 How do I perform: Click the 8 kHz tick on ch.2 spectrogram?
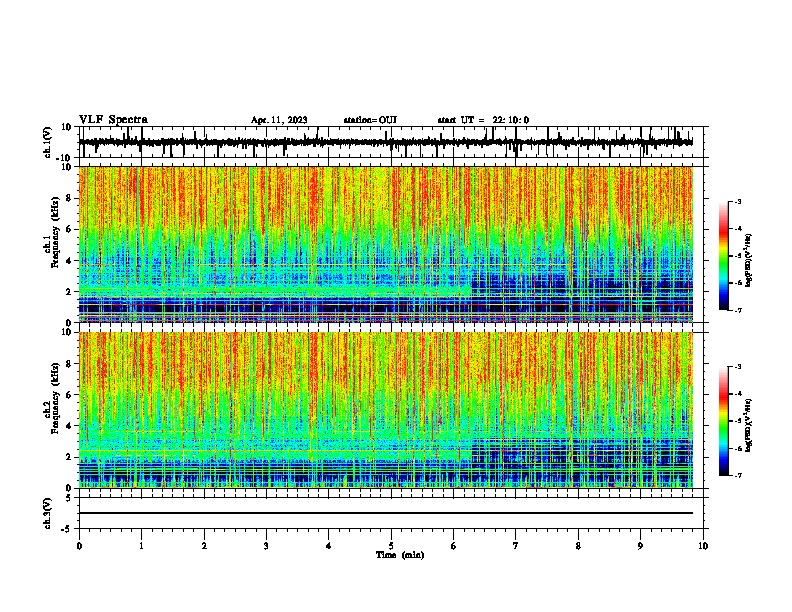click(x=69, y=364)
